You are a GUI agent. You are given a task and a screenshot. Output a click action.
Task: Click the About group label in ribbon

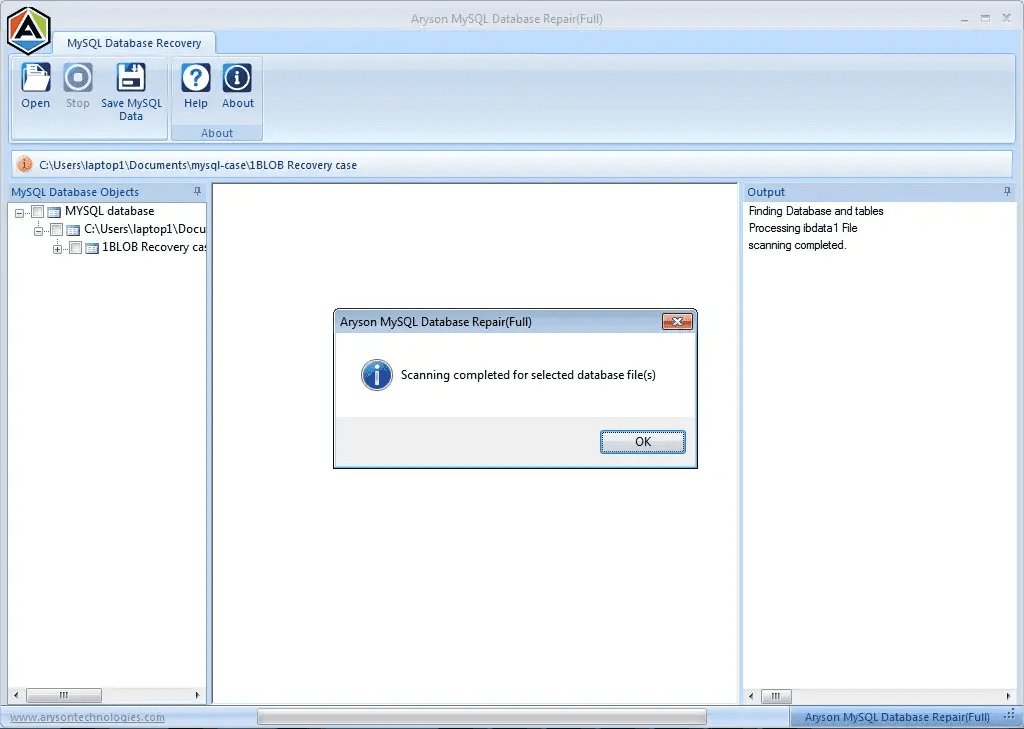(217, 133)
